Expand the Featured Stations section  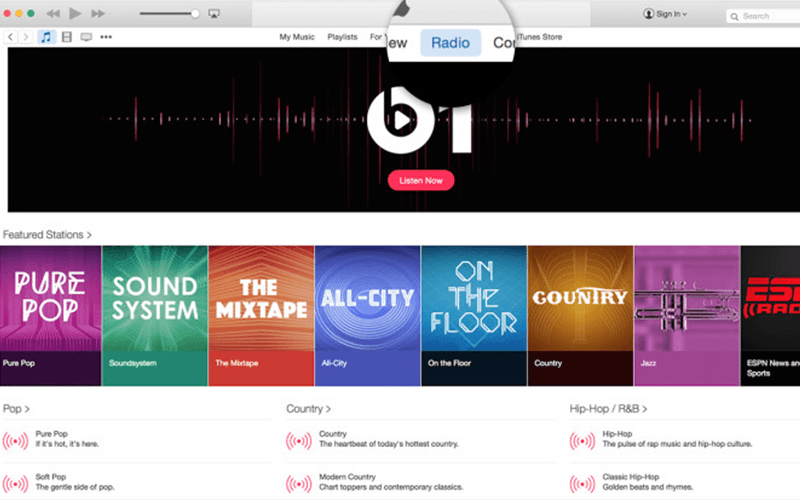(x=47, y=234)
